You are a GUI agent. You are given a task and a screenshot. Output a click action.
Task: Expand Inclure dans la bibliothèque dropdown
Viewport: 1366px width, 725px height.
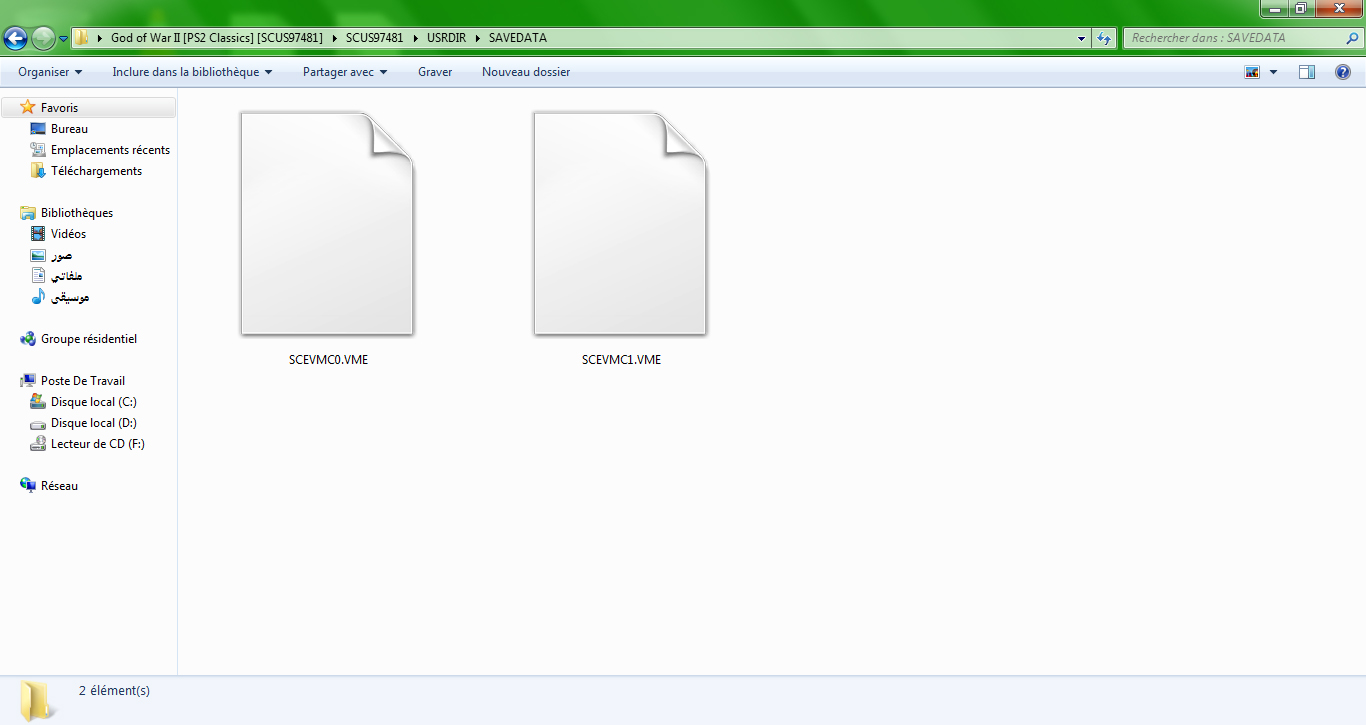coord(192,72)
